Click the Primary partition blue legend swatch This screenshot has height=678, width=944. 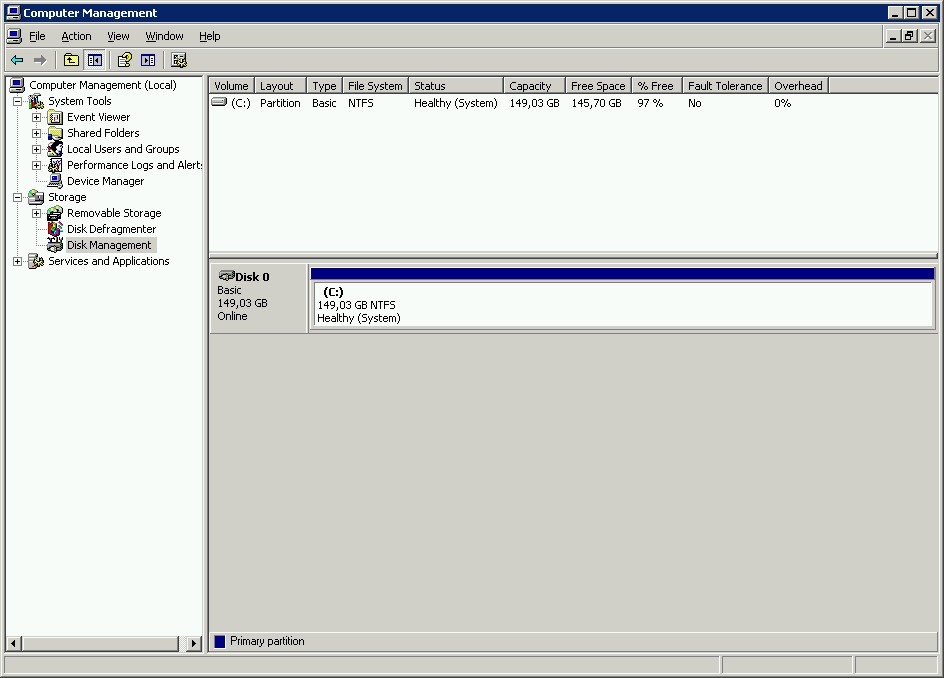(x=220, y=641)
